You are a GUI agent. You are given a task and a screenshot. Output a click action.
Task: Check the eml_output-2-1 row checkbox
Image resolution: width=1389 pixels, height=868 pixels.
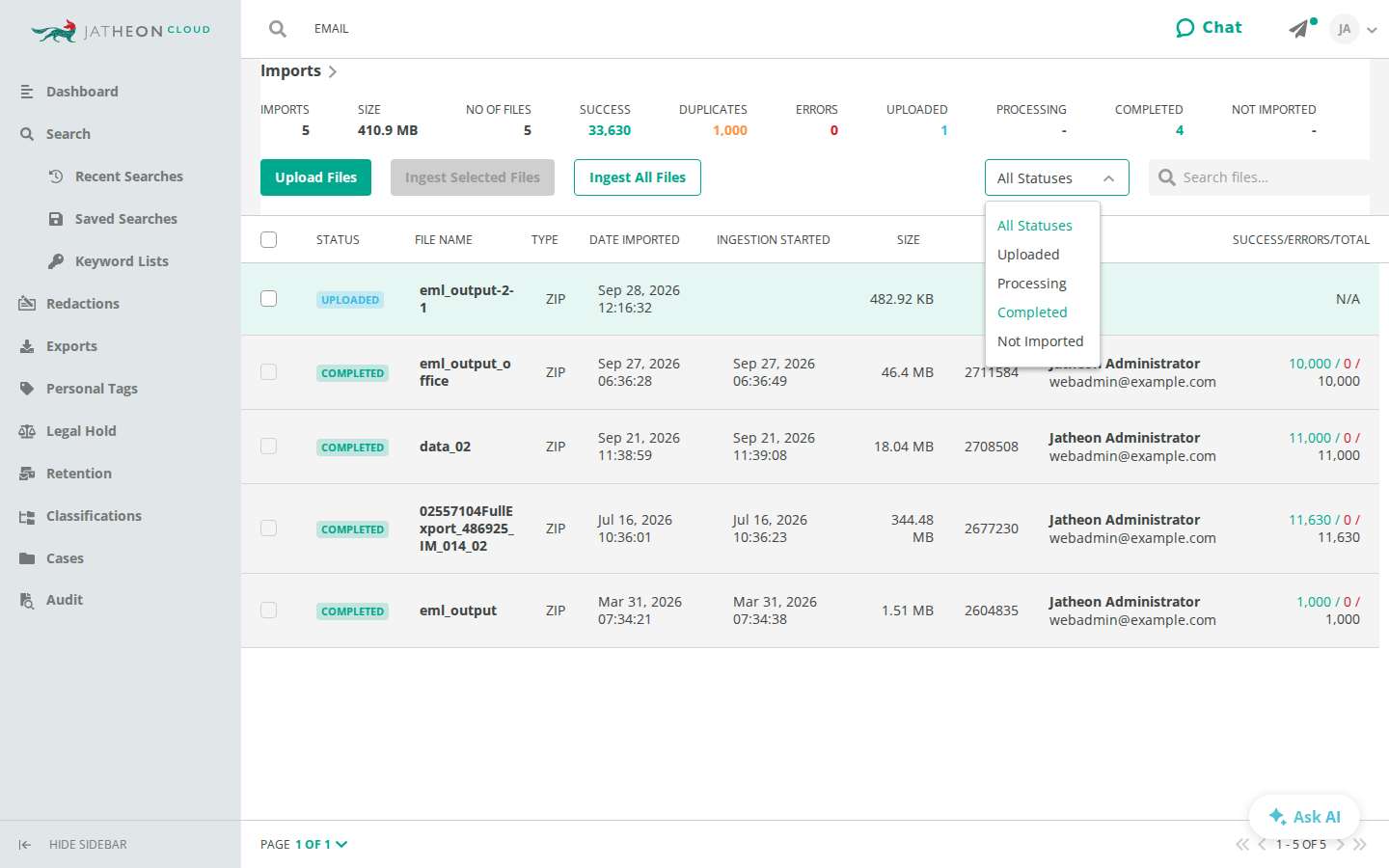coord(269,299)
